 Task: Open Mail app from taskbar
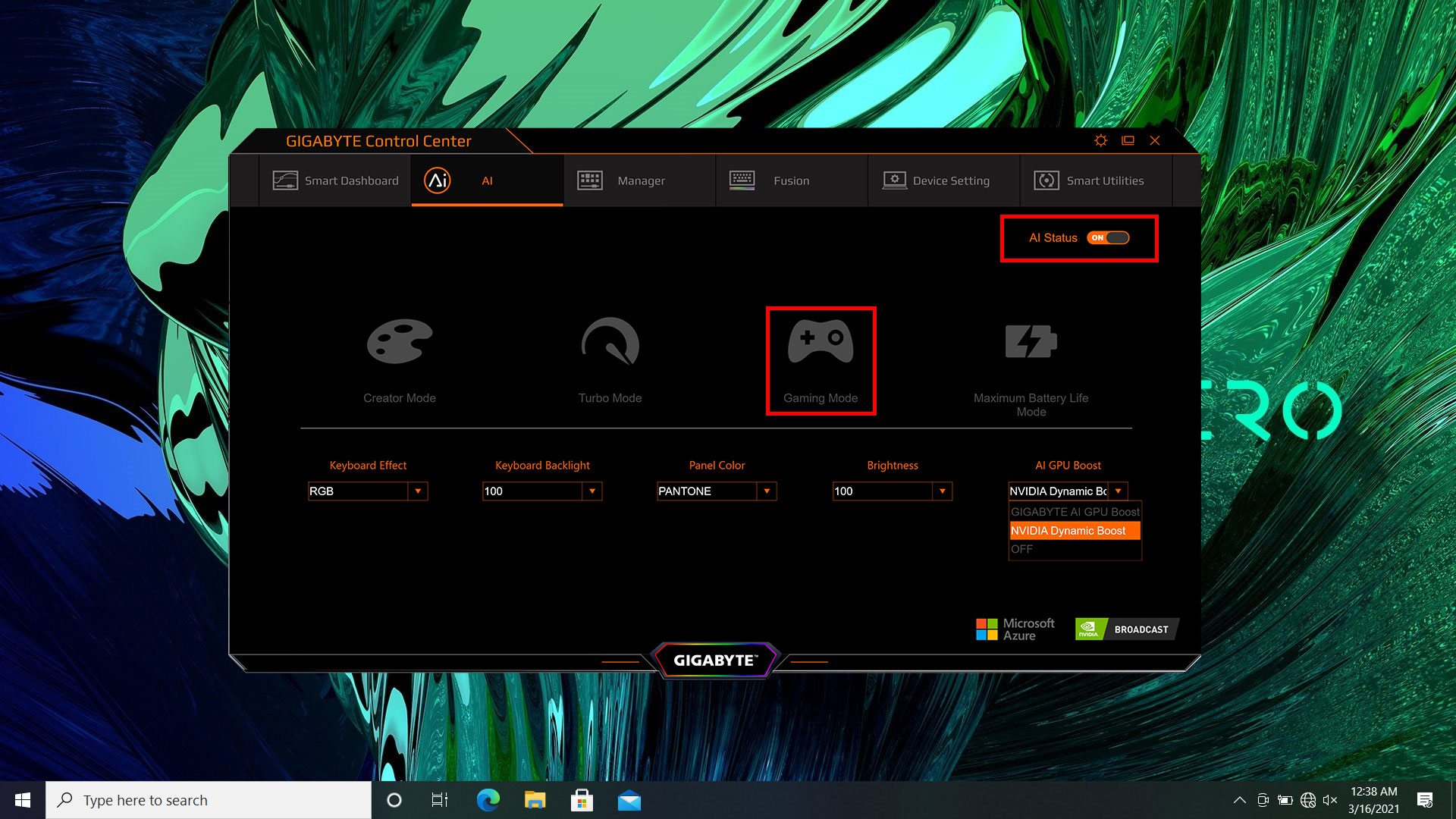pos(629,801)
